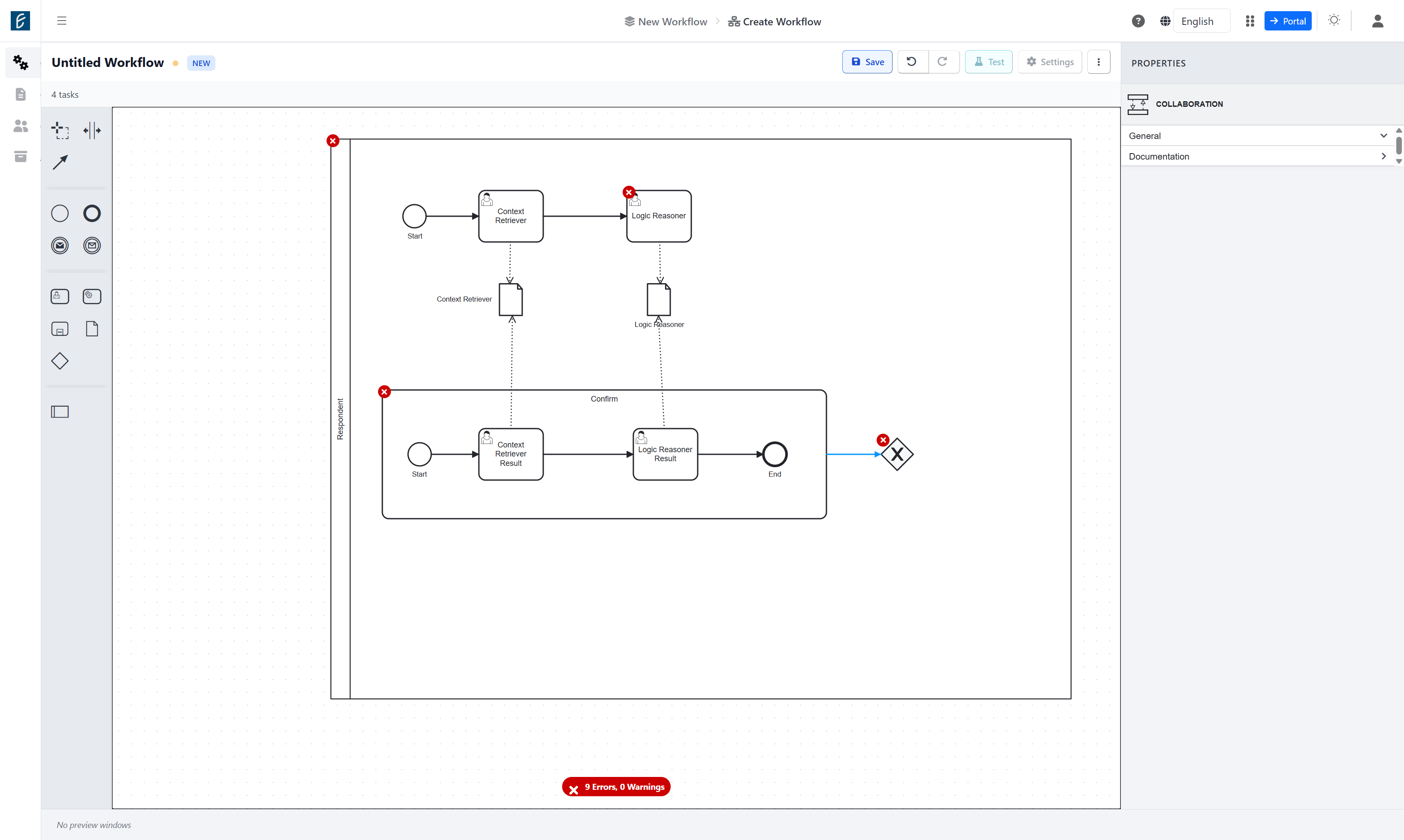Select the lasso selection tool
The image size is (1404, 840).
pyautogui.click(x=60, y=130)
